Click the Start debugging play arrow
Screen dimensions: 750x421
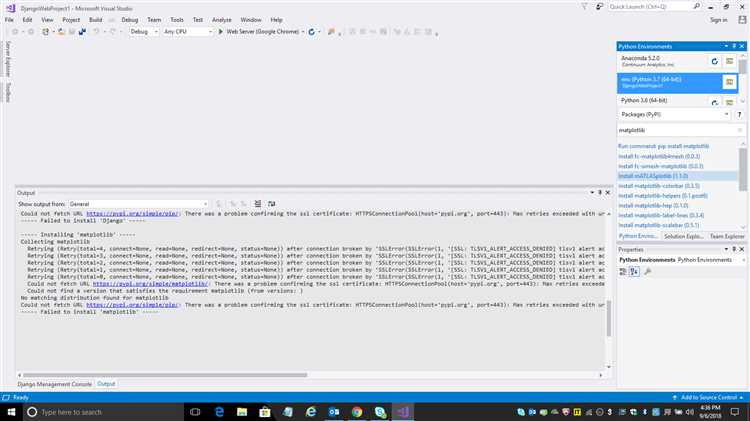coord(221,32)
